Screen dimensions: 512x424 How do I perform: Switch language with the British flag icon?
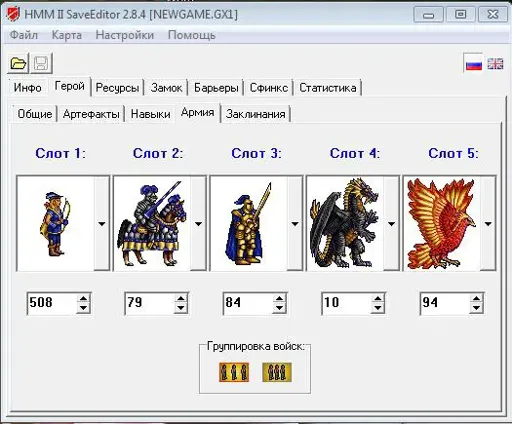point(495,63)
